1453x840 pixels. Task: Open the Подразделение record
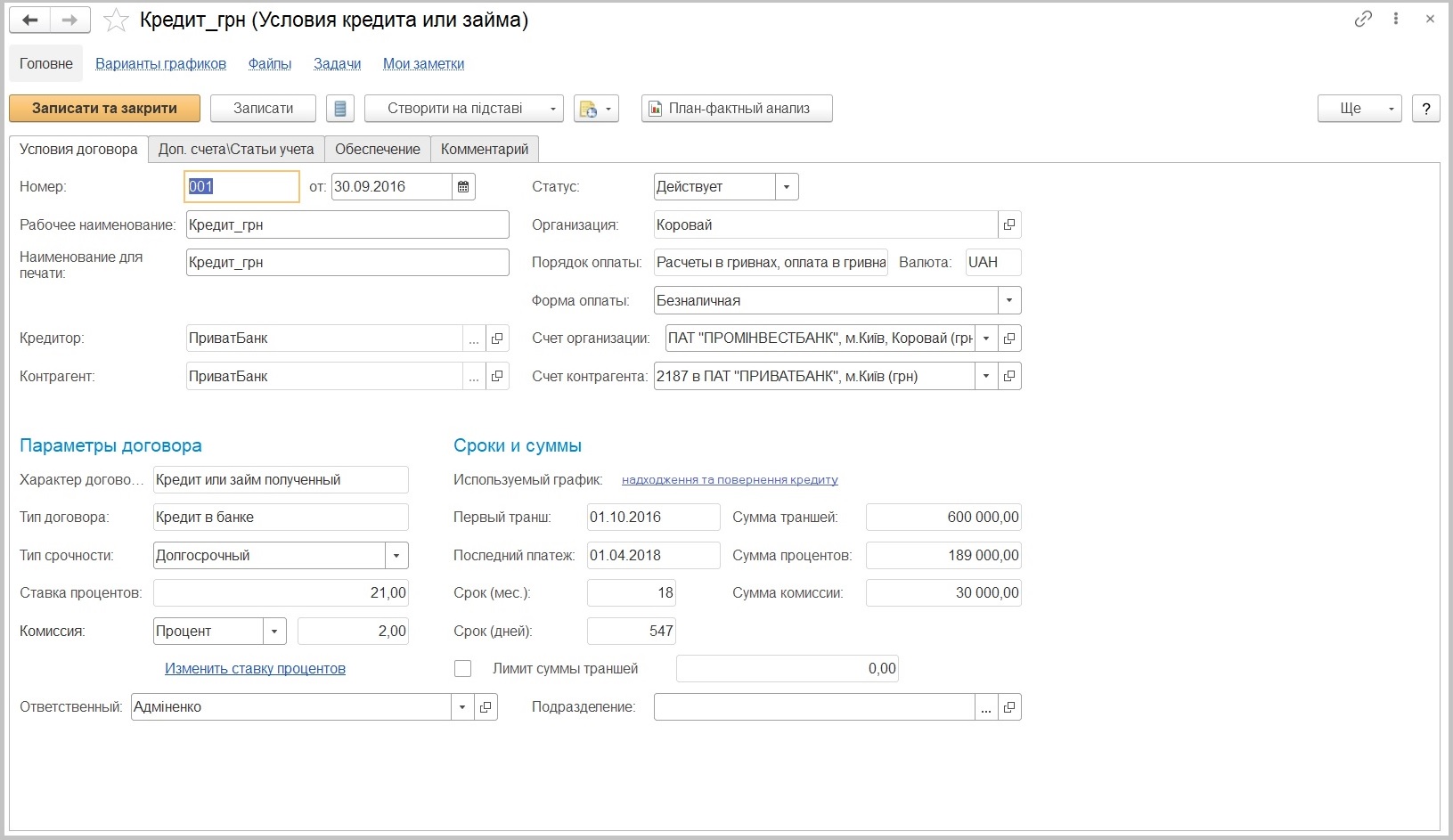pos(1009,707)
